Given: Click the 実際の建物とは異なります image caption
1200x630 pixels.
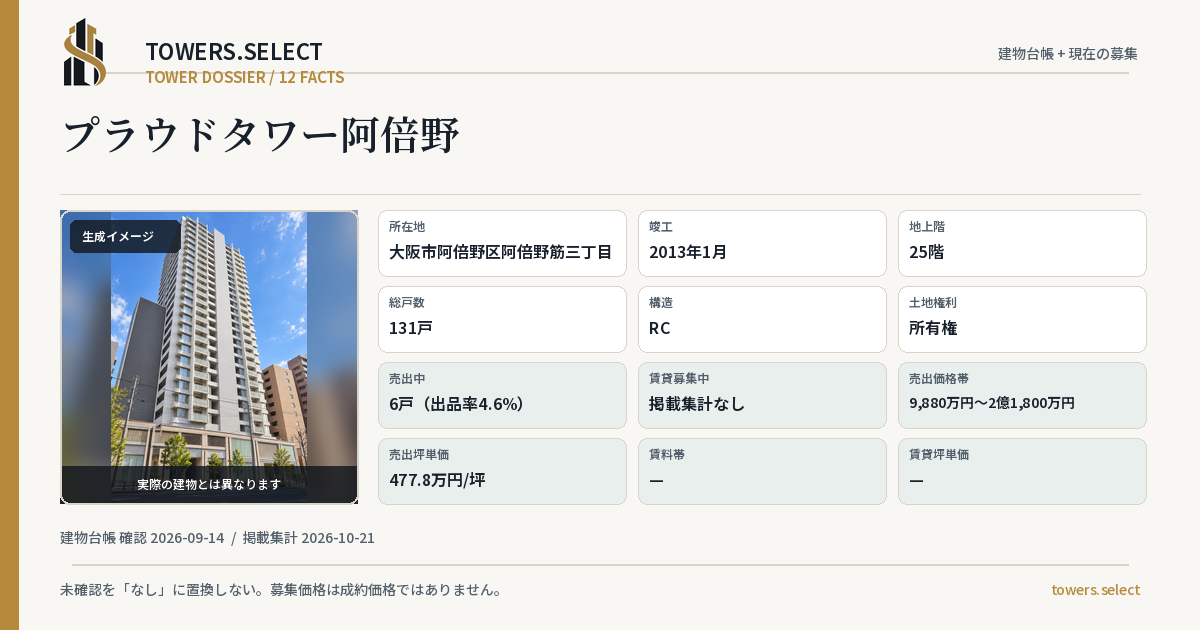Looking at the screenshot, I should 209,484.
